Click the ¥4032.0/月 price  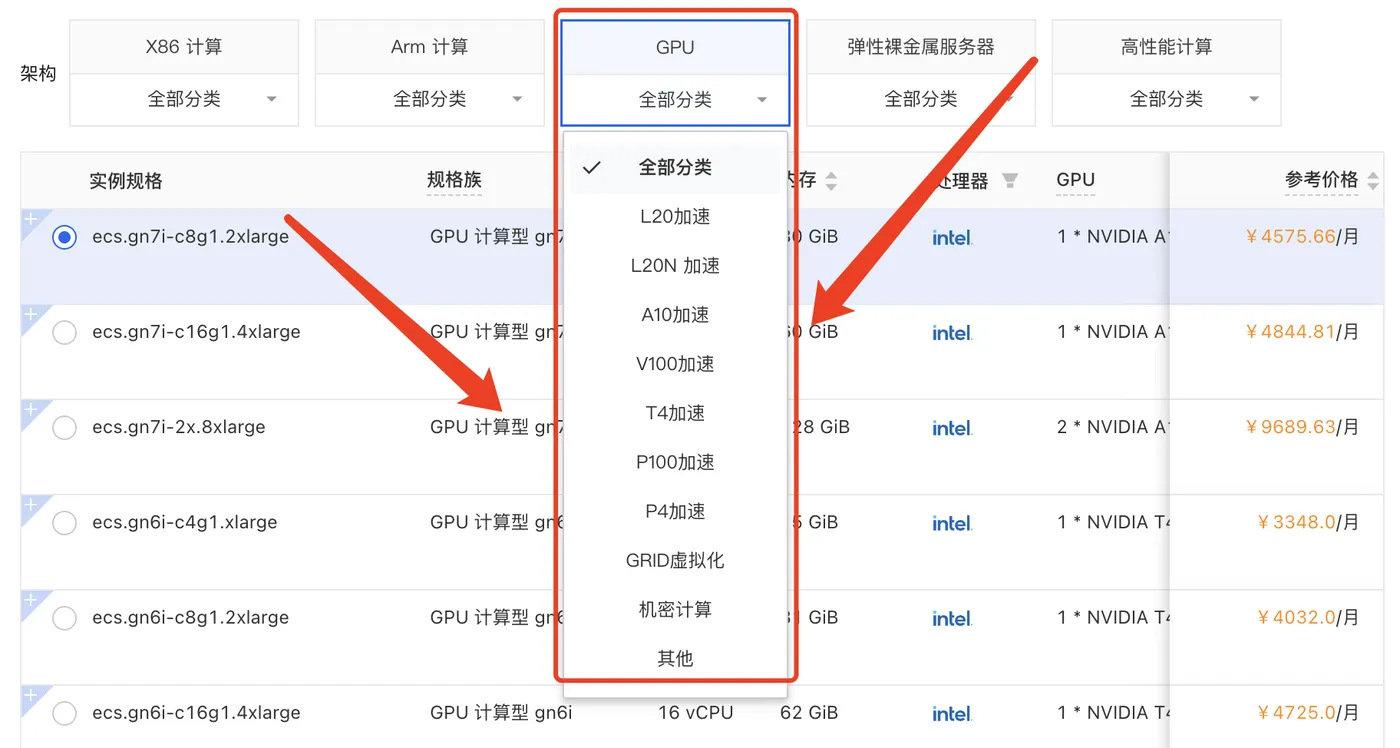pos(1308,617)
